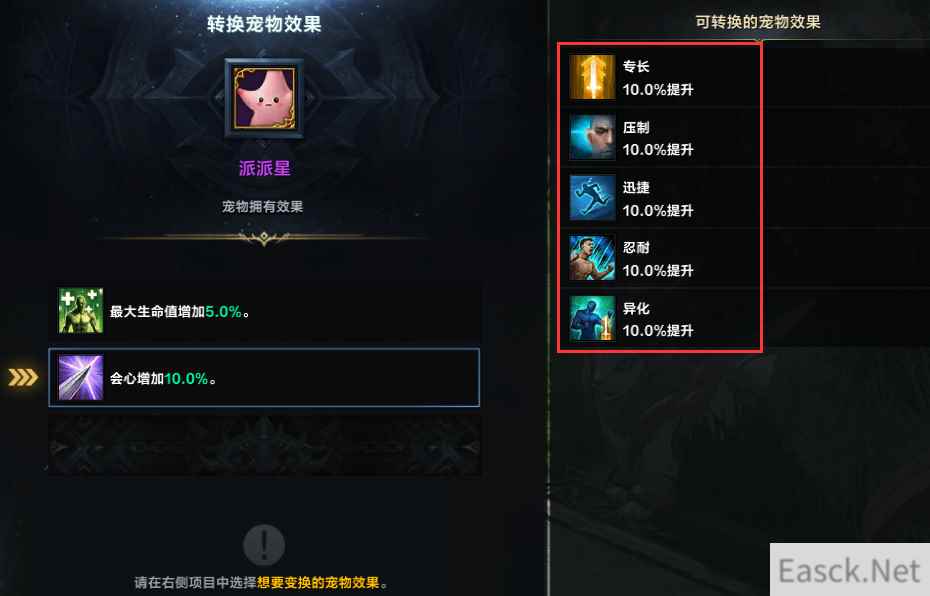Click the empty third effect slot
This screenshot has height=596, width=930.
pyautogui.click(x=264, y=445)
